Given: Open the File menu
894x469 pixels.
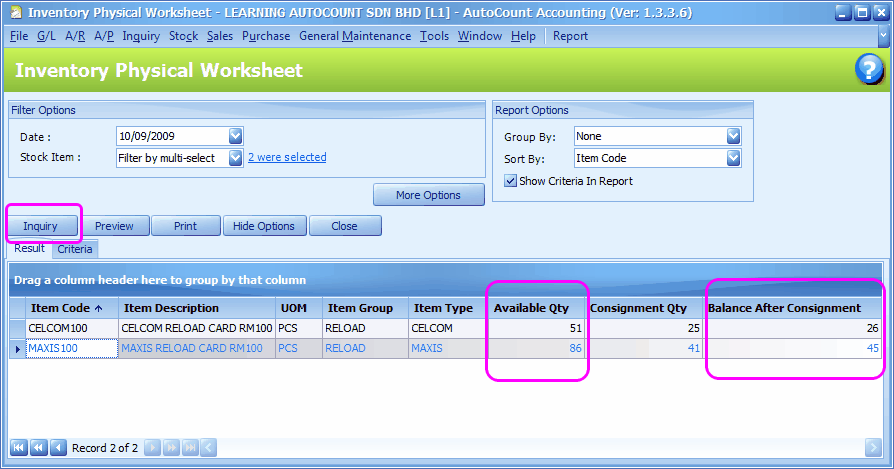Looking at the screenshot, I should [x=19, y=36].
